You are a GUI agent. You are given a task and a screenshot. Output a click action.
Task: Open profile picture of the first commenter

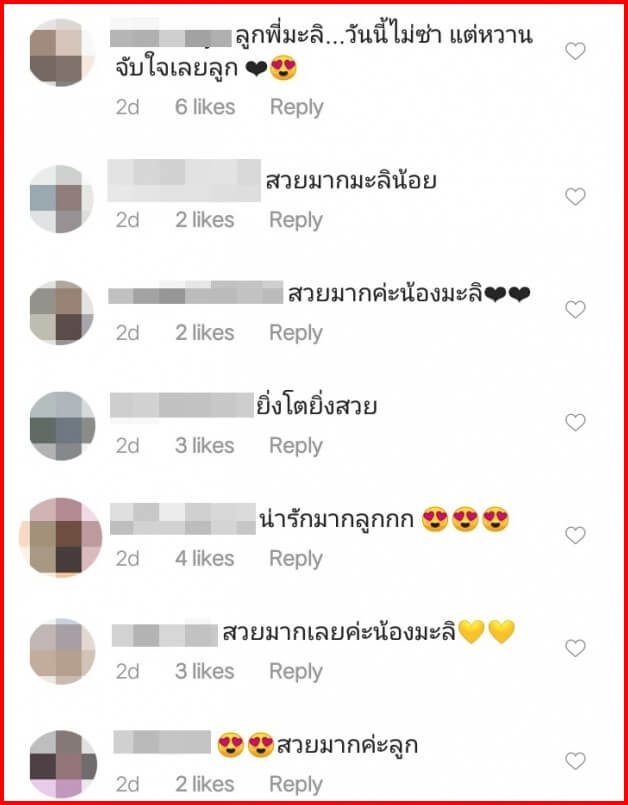pos(62,52)
